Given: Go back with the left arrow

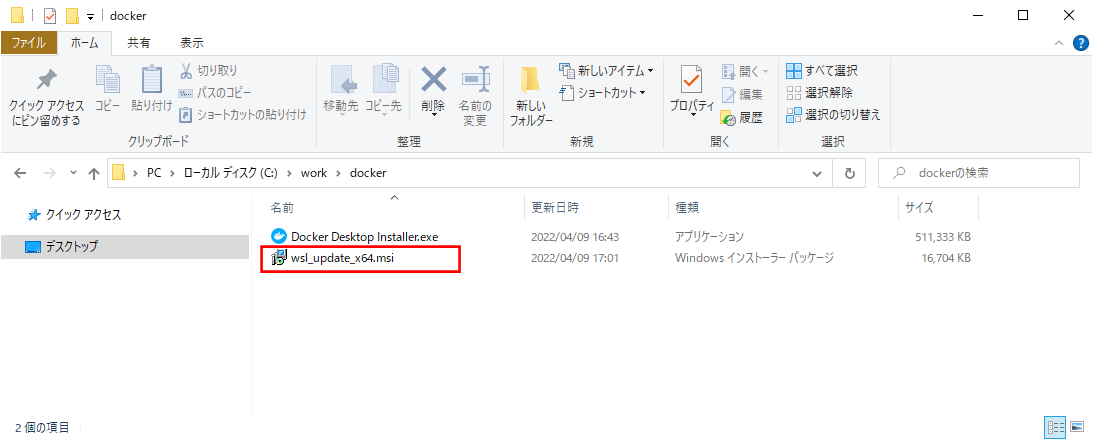Looking at the screenshot, I should coord(21,174).
